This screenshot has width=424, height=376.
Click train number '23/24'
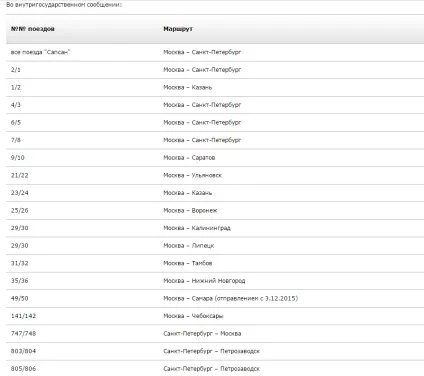pos(20,193)
